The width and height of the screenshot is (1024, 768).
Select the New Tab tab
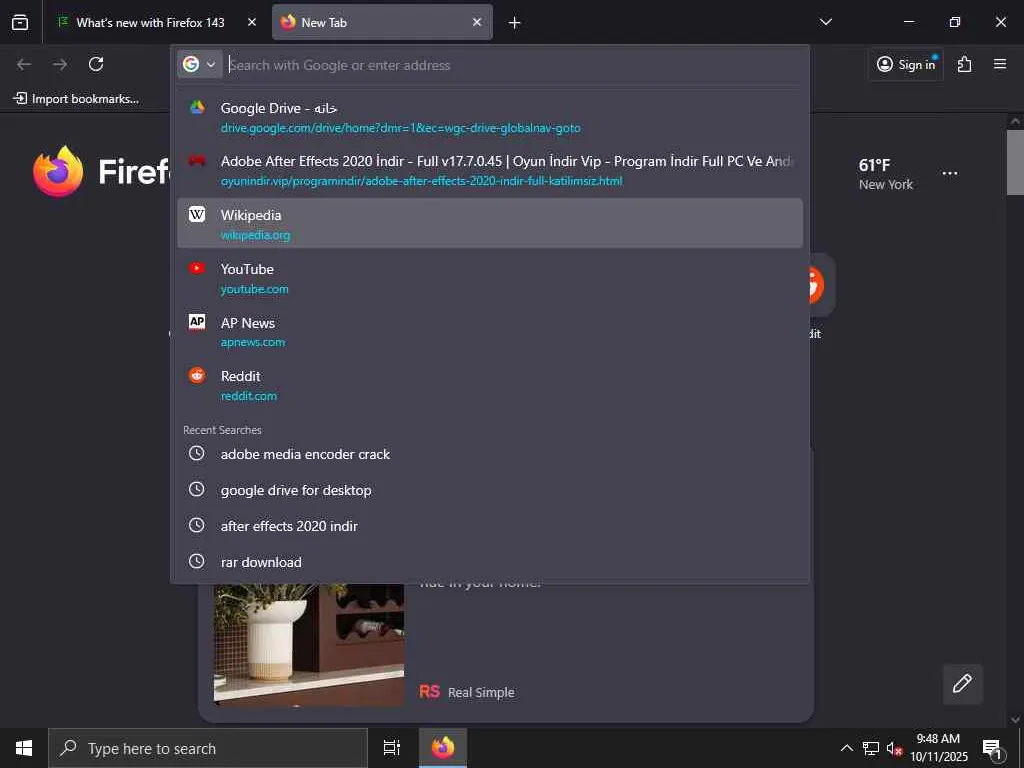click(x=382, y=22)
